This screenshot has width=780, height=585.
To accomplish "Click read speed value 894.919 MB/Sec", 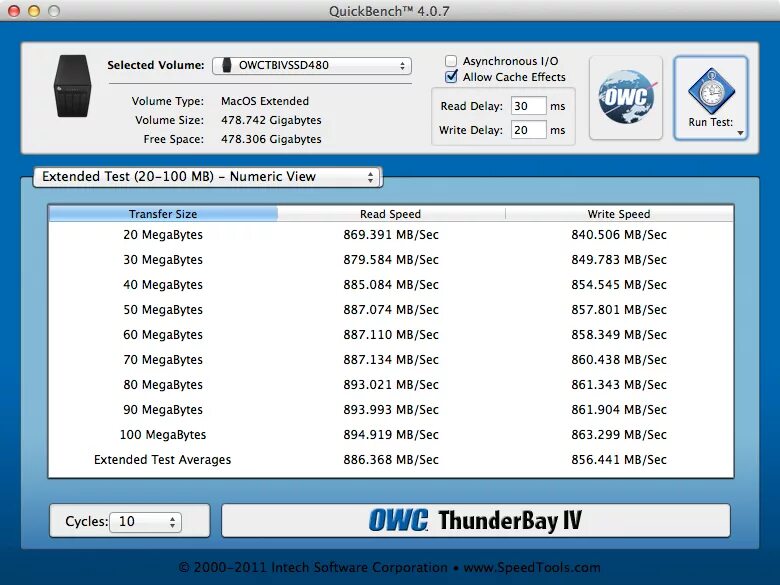I will pos(391,435).
